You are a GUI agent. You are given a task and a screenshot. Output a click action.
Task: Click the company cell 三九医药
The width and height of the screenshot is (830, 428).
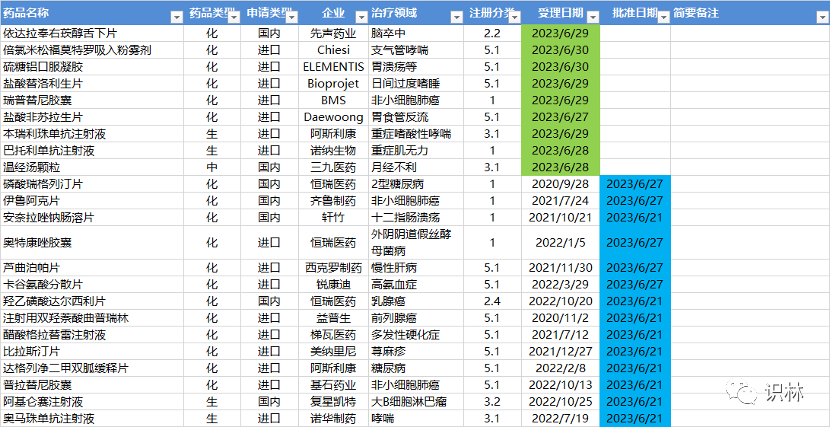(x=333, y=168)
